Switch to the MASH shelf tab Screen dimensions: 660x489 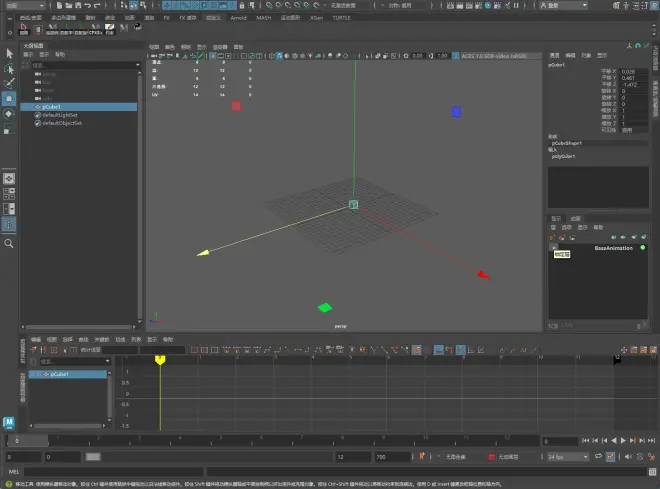263,18
